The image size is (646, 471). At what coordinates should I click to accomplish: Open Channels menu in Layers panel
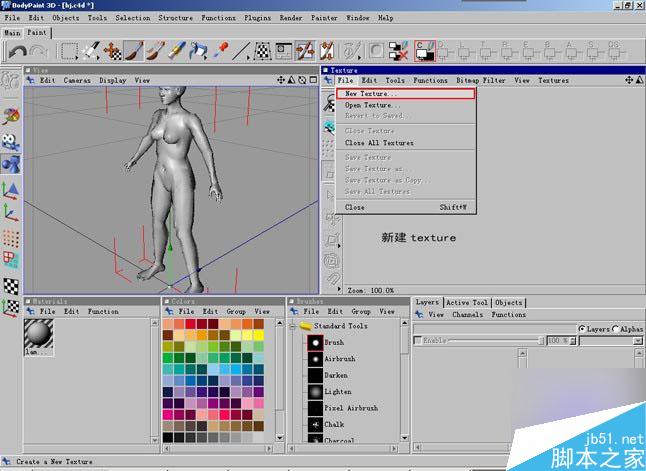pyautogui.click(x=468, y=314)
